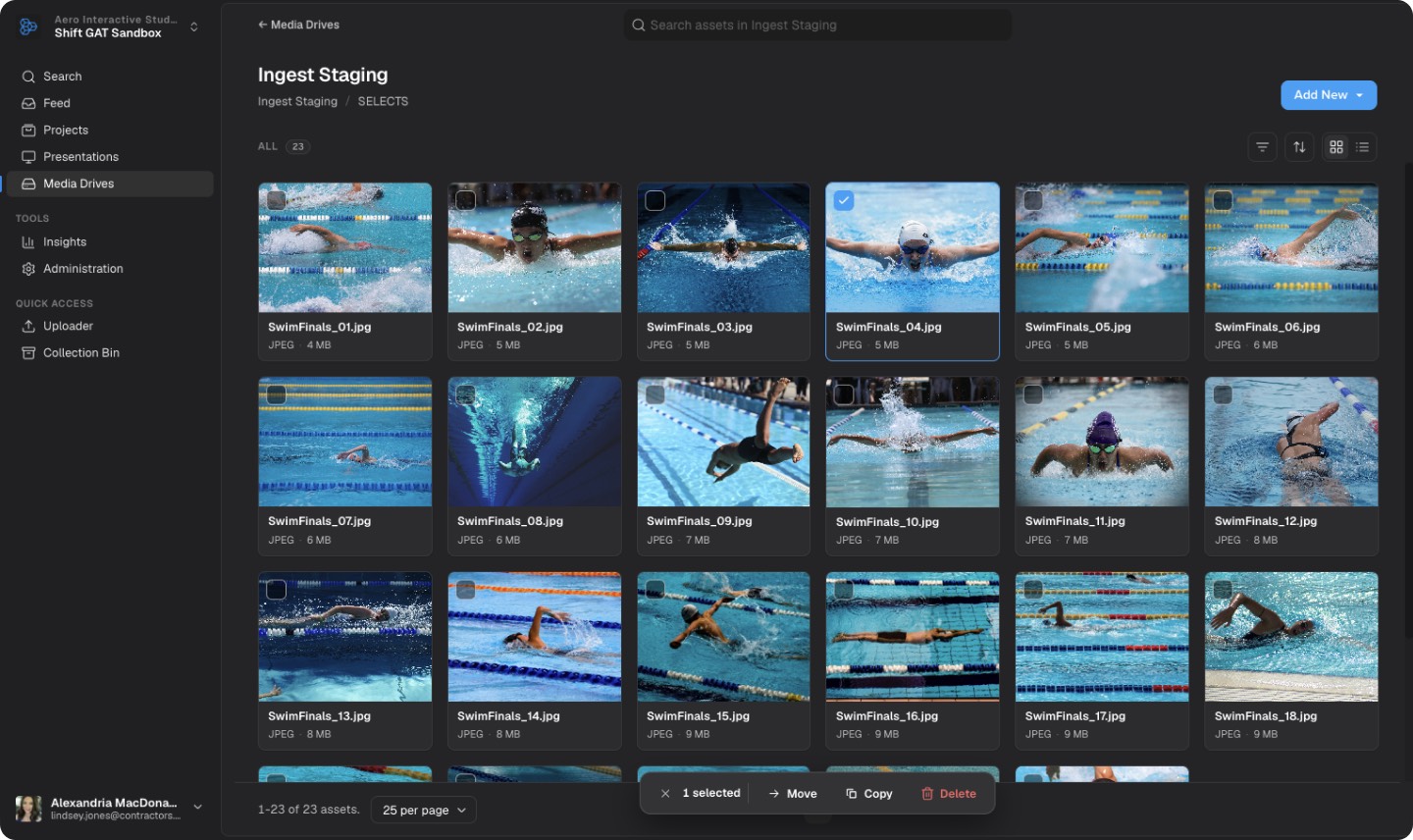Click the SwimFinals_18.jpg file name
Viewport: 1413px width, 840px height.
tap(1266, 716)
